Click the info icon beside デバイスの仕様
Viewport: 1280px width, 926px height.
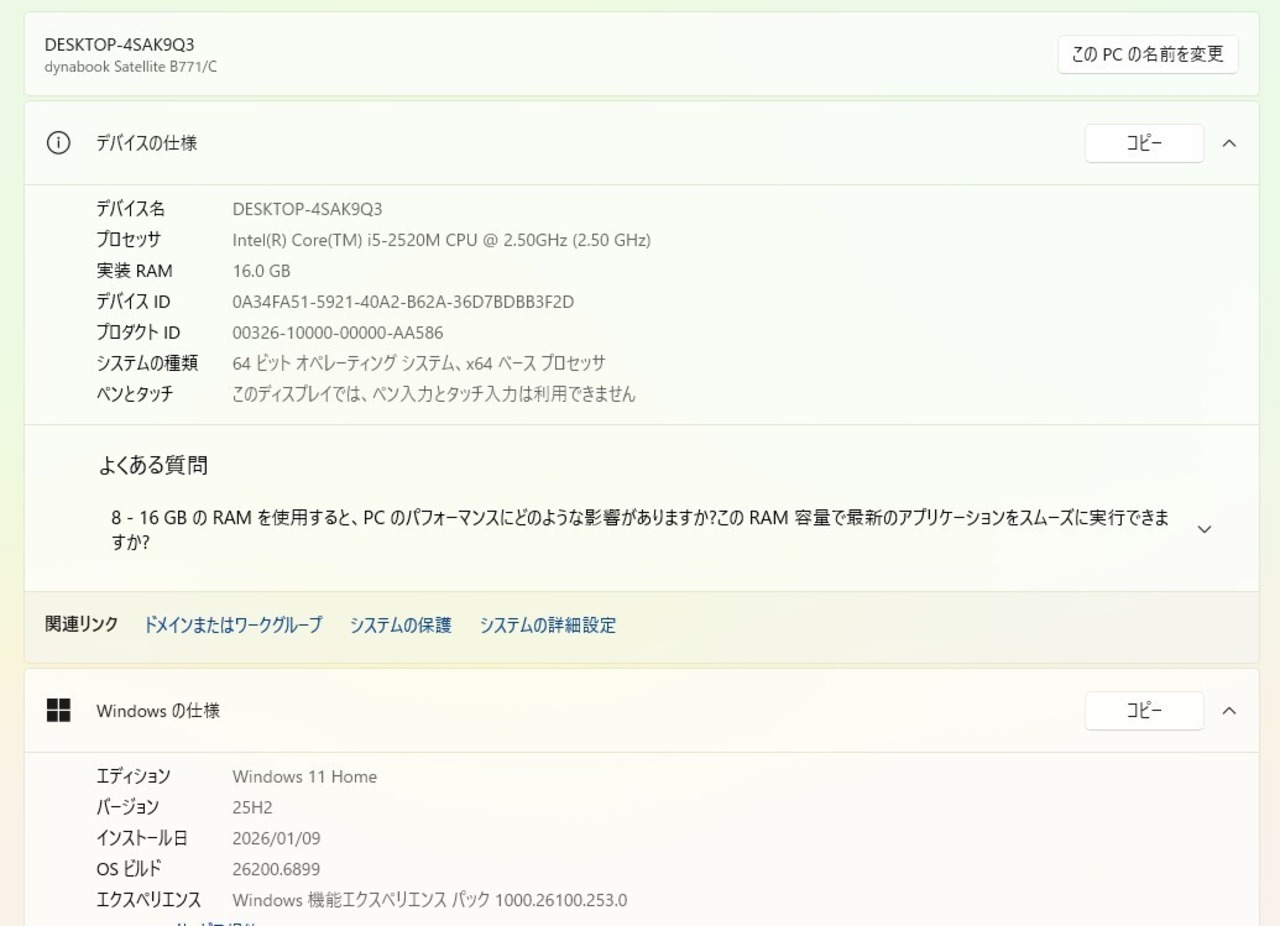pos(58,143)
